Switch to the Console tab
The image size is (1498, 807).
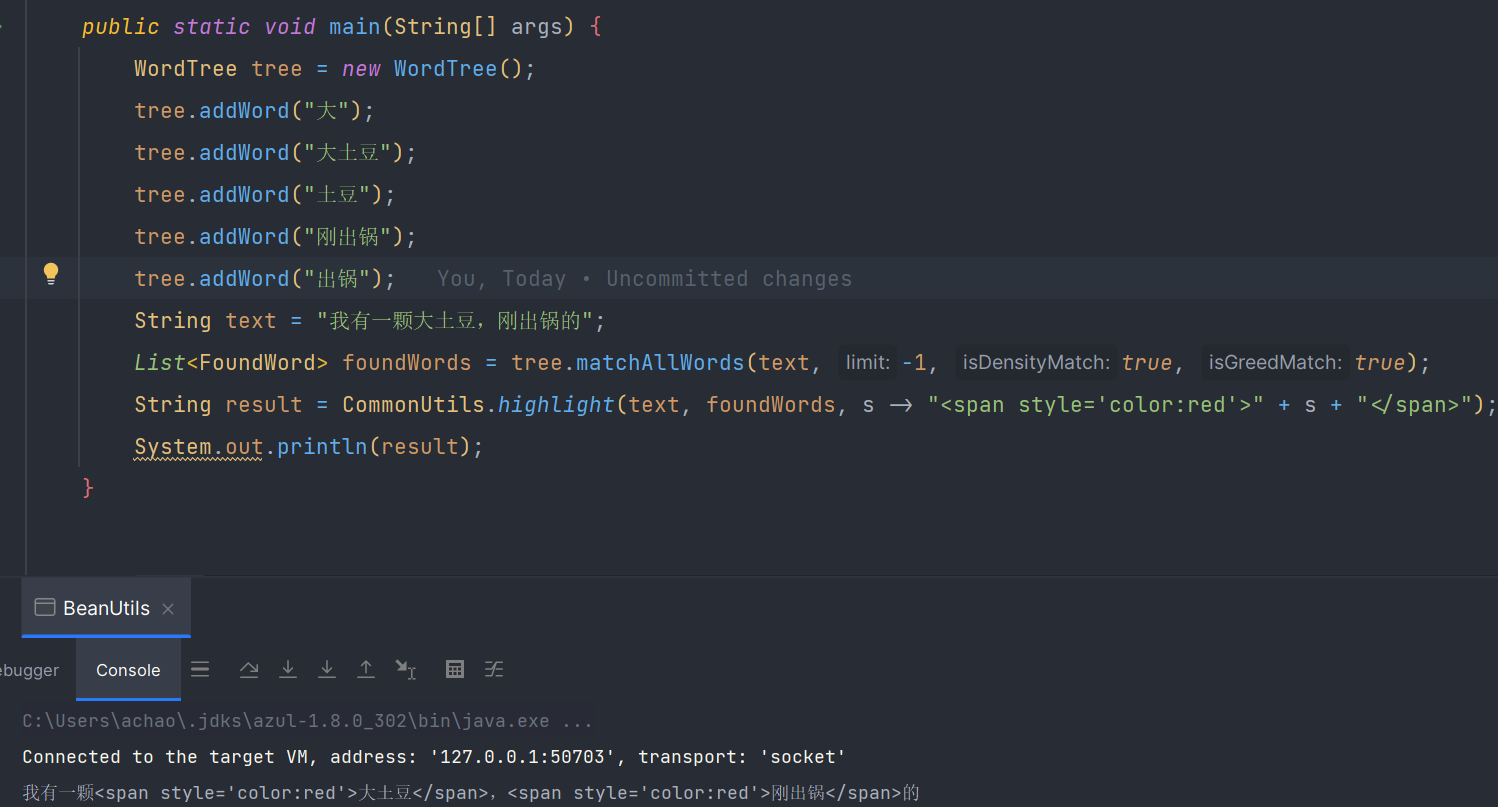click(x=128, y=671)
